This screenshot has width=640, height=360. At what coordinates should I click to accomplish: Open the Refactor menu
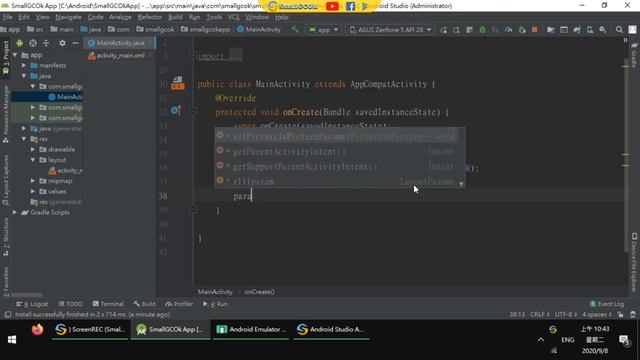(x=149, y=17)
